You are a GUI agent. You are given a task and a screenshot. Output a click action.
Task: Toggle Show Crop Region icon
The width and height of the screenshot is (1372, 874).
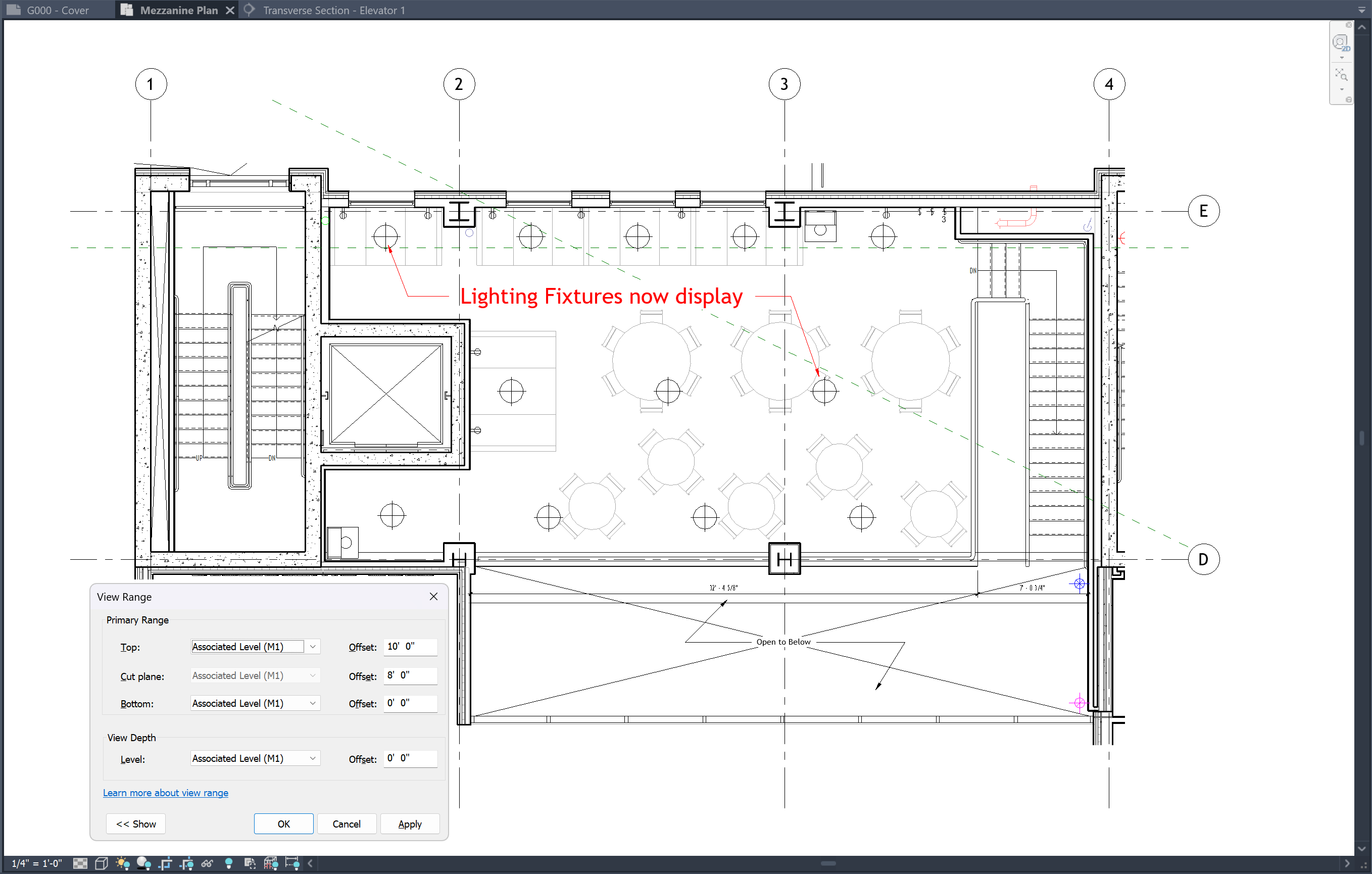pos(186,863)
